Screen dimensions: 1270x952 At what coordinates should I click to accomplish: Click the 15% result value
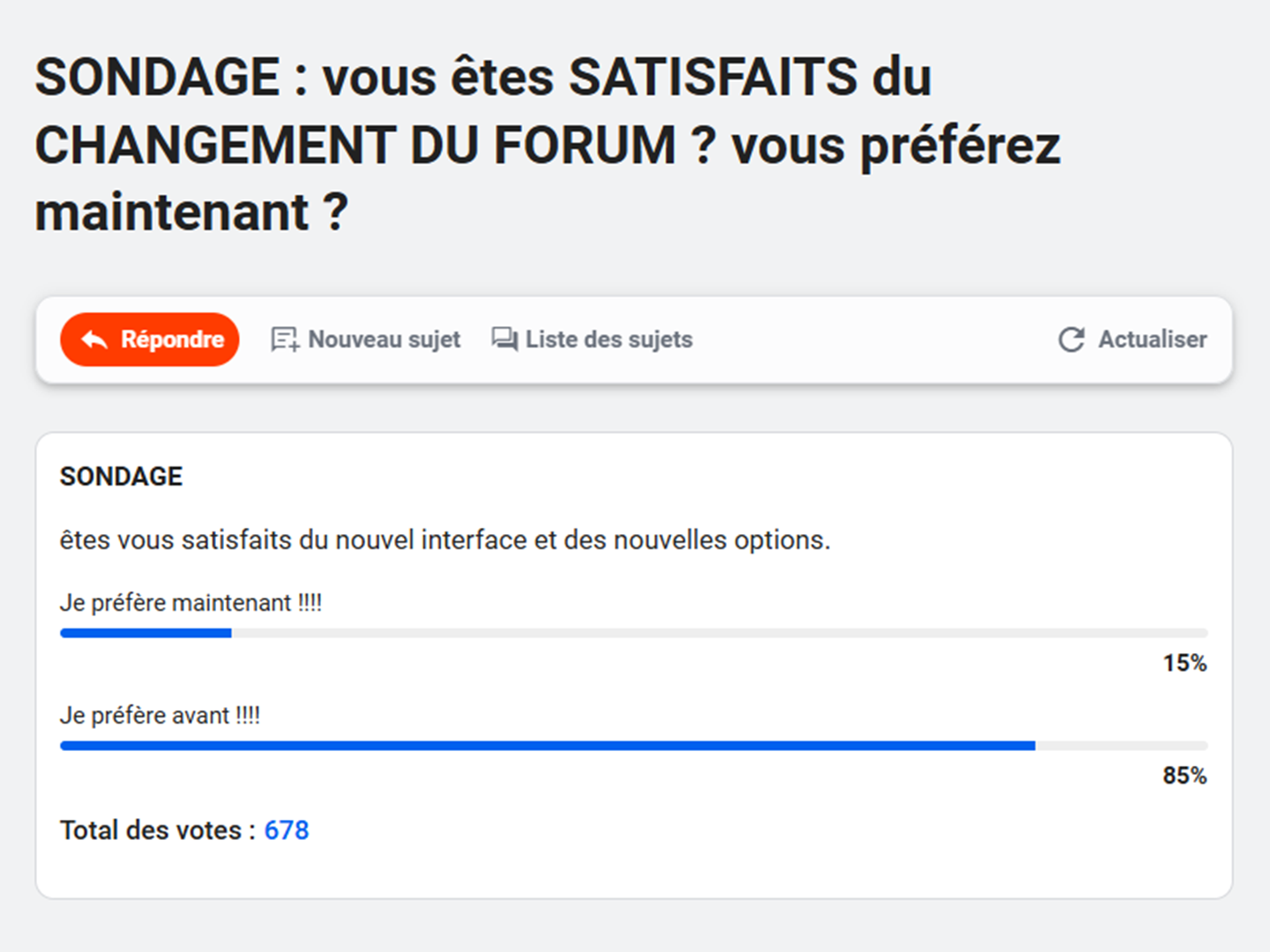pos(1184,663)
